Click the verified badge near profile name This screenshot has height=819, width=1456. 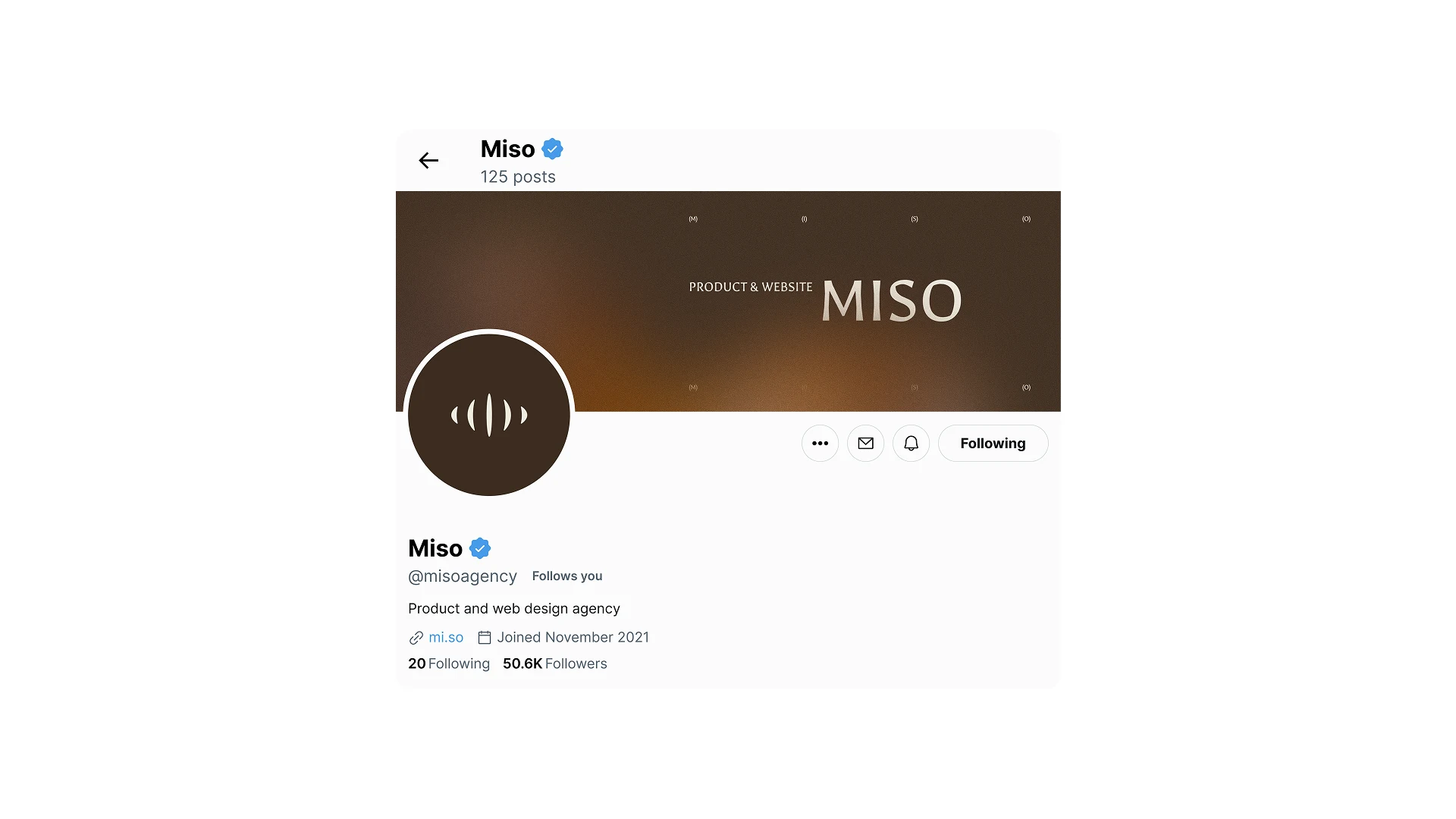tap(480, 548)
